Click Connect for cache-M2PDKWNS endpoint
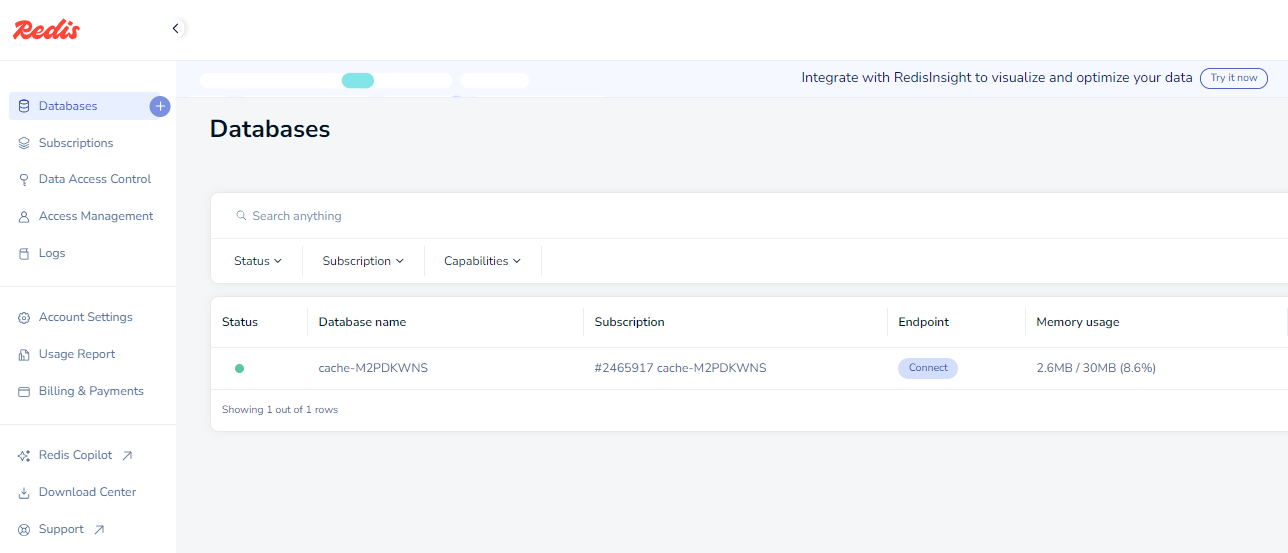Screen dimensions: 1288x553 tap(928, 368)
